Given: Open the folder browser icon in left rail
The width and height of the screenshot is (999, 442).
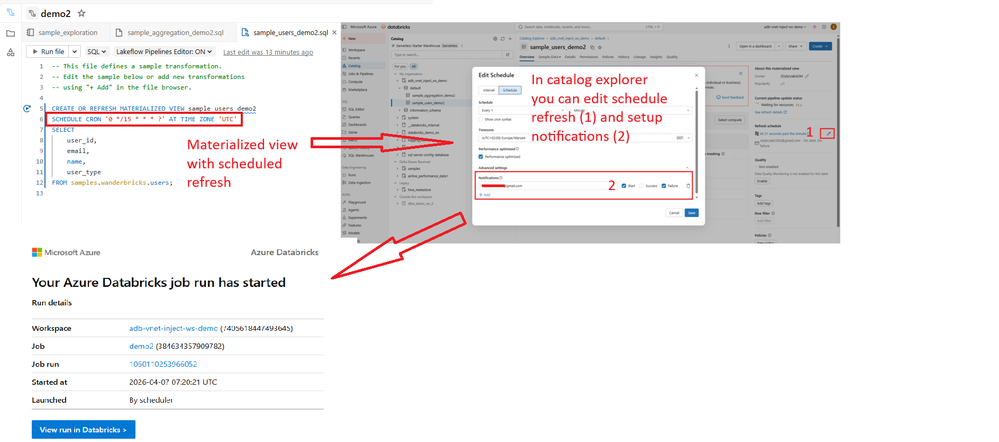Looking at the screenshot, I should pyautogui.click(x=10, y=33).
